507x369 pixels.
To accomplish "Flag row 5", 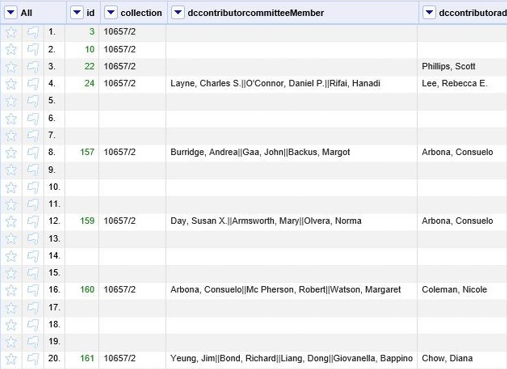I will [33, 101].
